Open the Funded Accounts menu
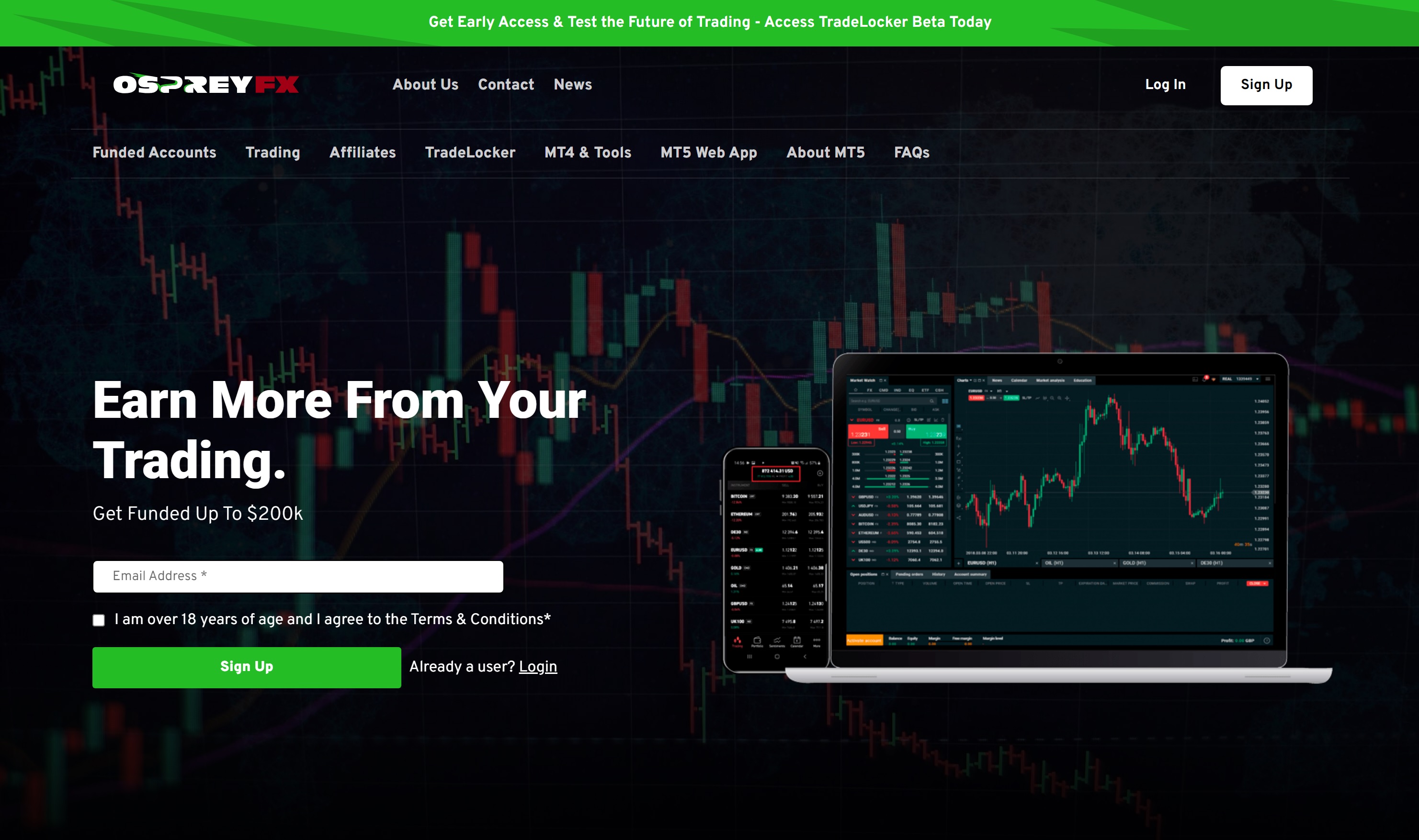 pyautogui.click(x=155, y=153)
